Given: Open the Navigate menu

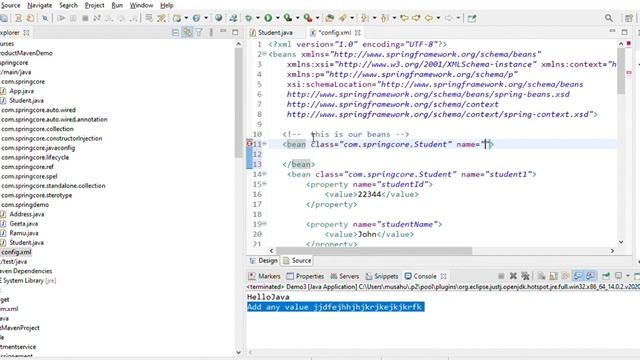Looking at the screenshot, I should [40, 5].
